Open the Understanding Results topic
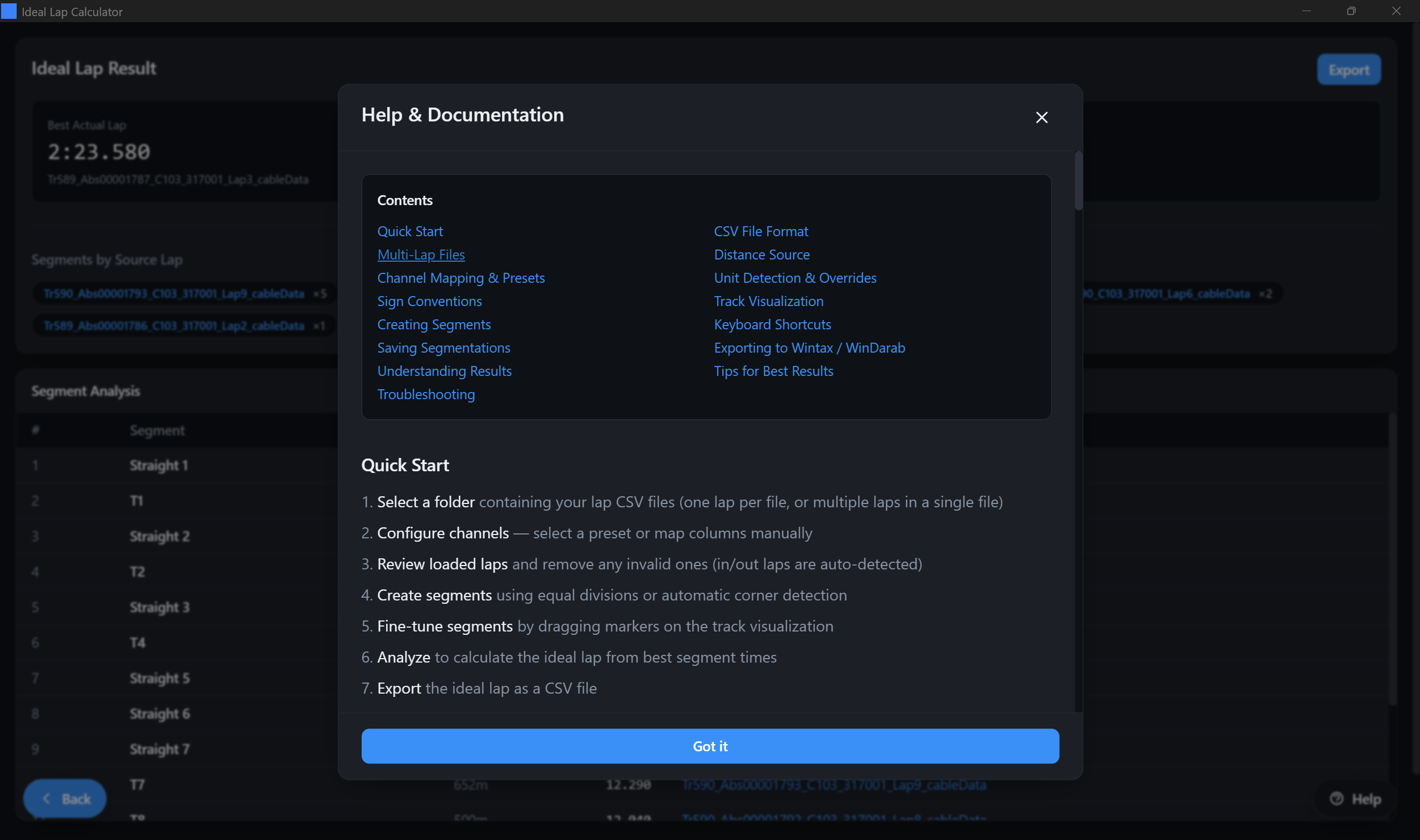The width and height of the screenshot is (1420, 840). coord(444,371)
